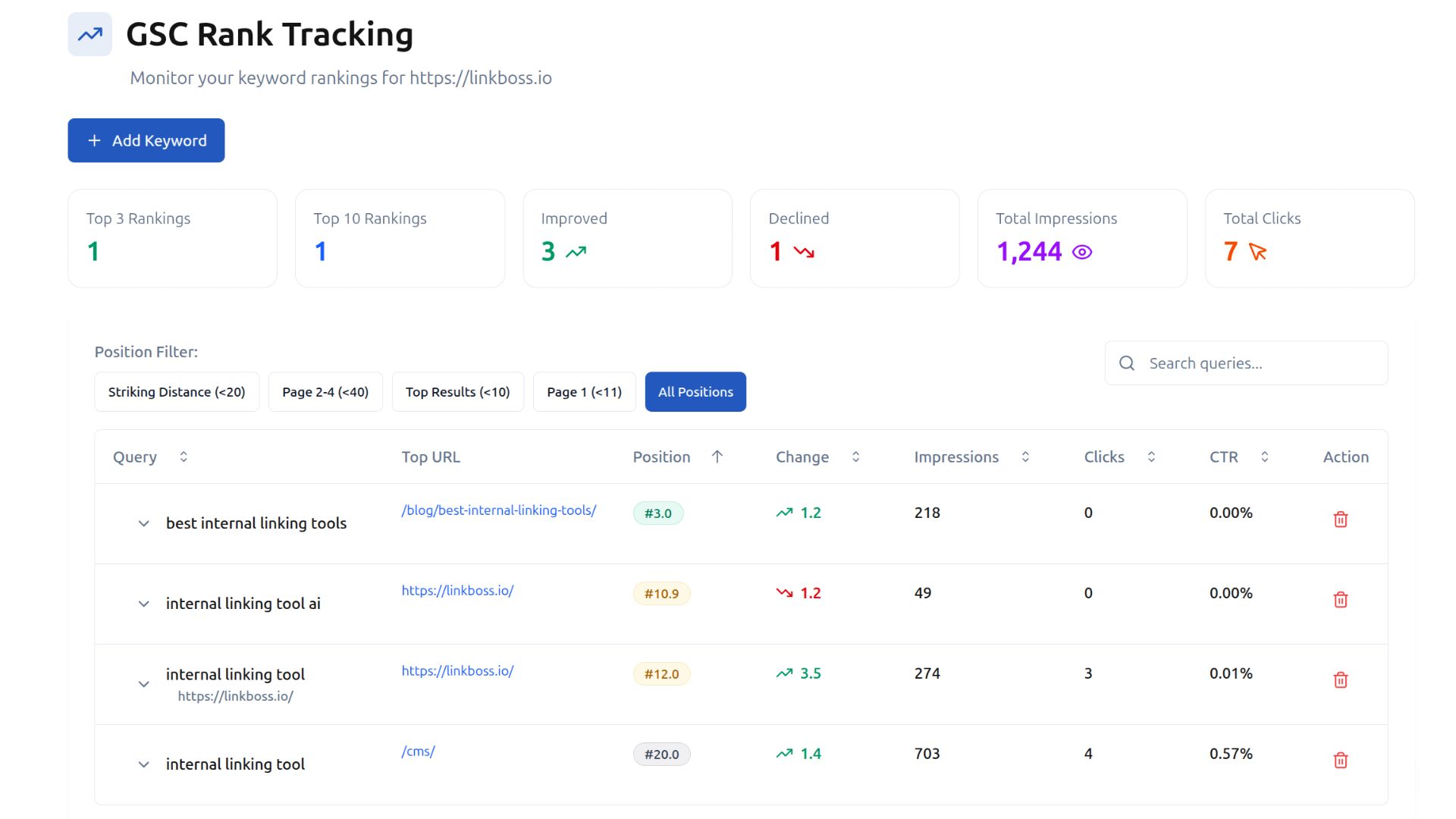Expand the first "internal linking tool" row
Image resolution: width=1456 pixels, height=819 pixels.
(143, 684)
